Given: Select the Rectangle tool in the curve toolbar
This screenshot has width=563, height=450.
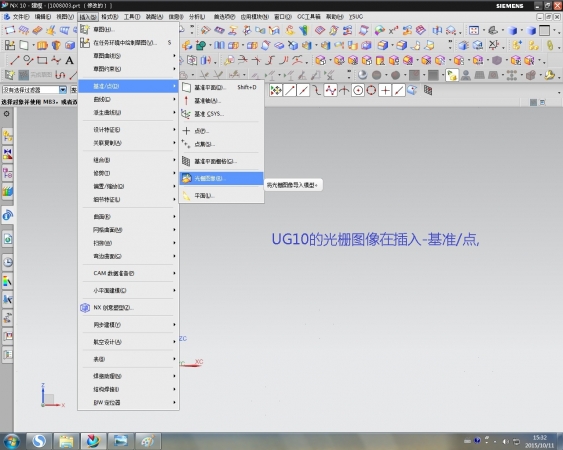Looking at the screenshot, I should click(x=42, y=60).
